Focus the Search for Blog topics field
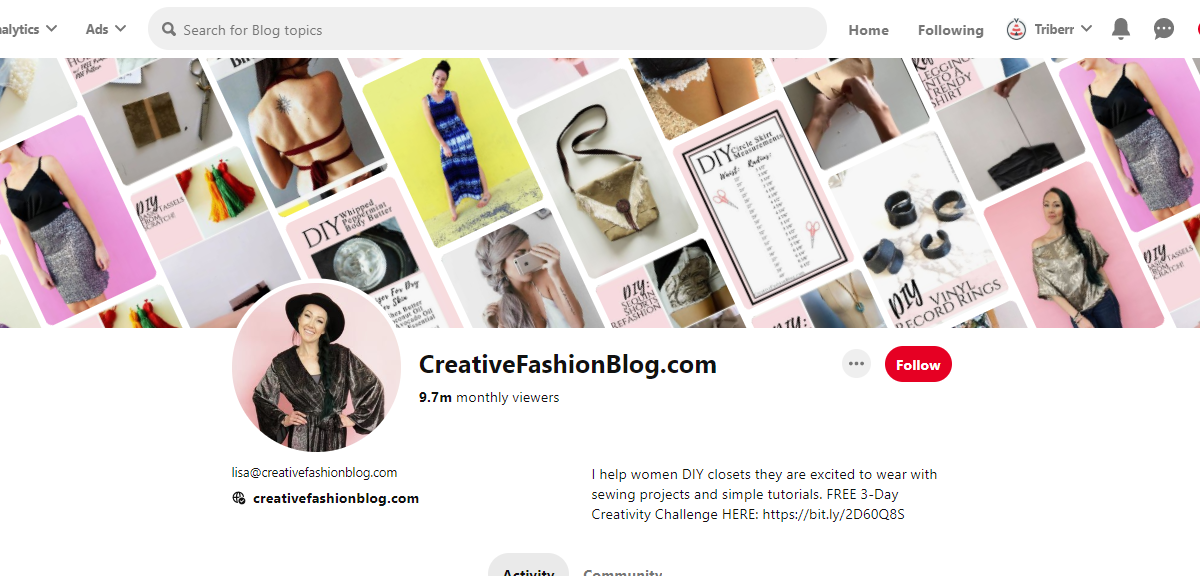The image size is (1200, 576). [487, 29]
